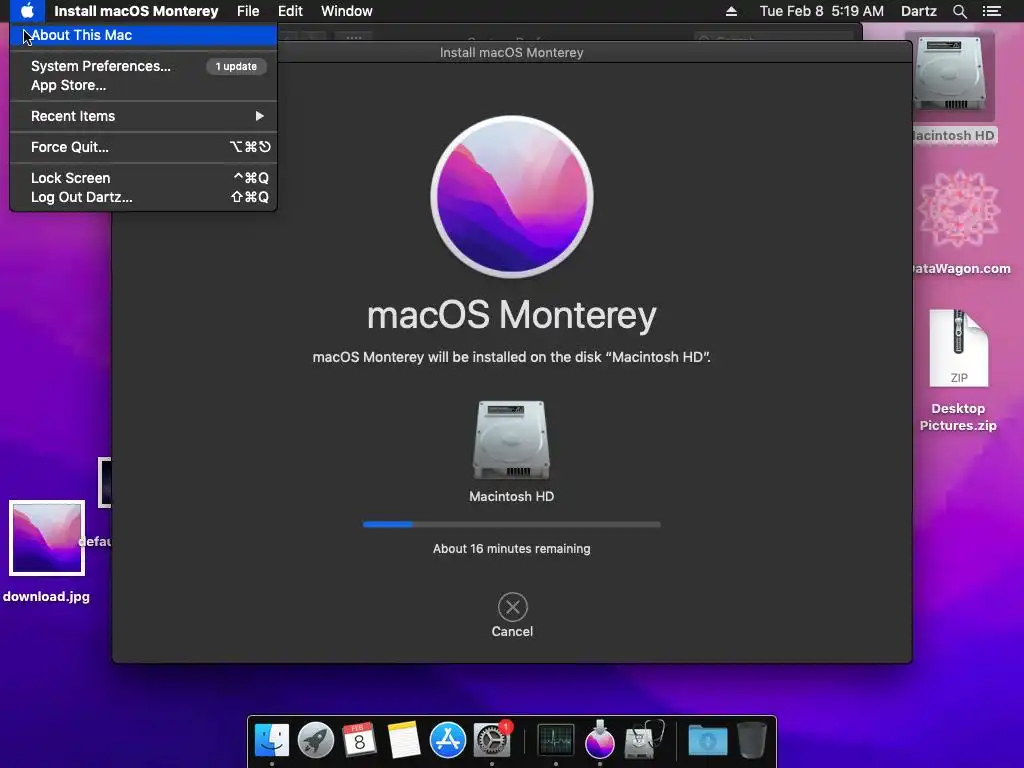
Task: Click the installed-on-disk message text
Action: [511, 357]
